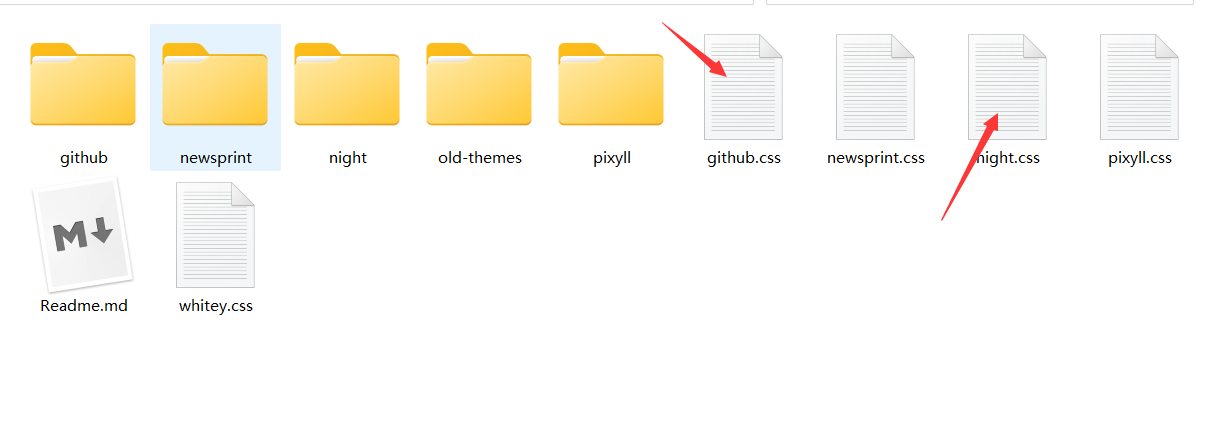Select the night folder icon
The image size is (1206, 425).
347,85
